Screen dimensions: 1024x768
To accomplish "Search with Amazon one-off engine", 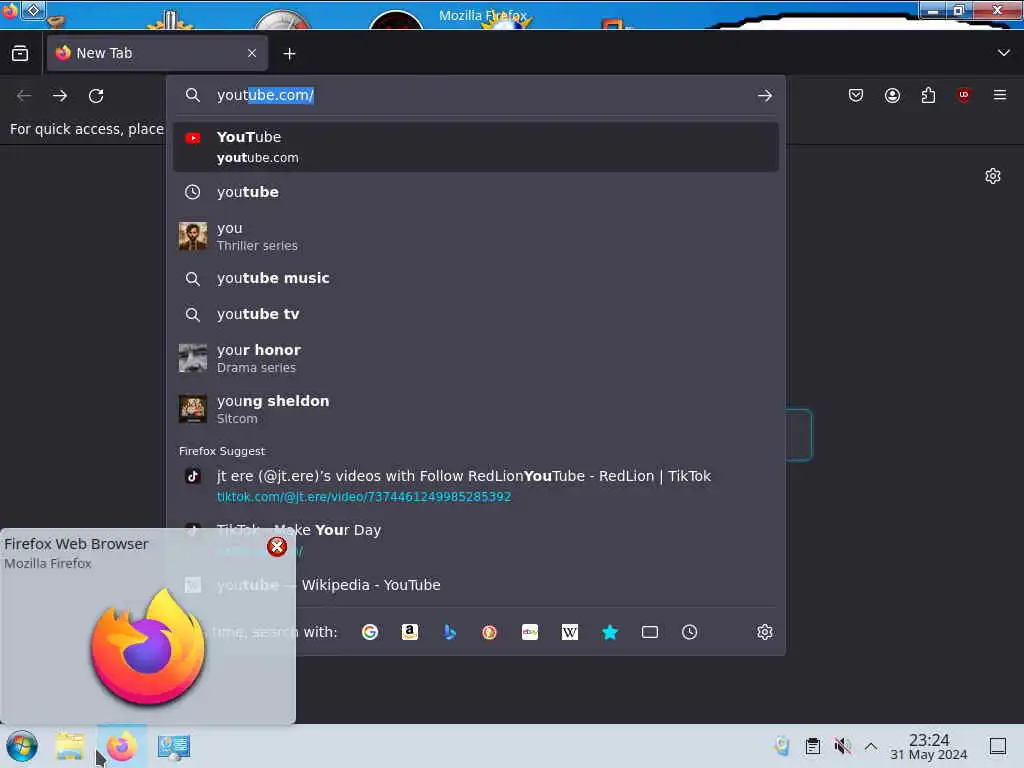I will point(409,632).
